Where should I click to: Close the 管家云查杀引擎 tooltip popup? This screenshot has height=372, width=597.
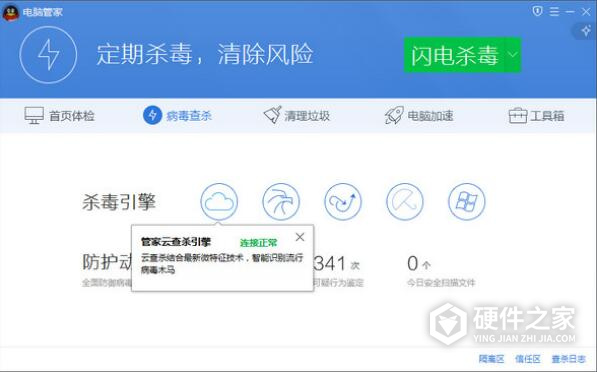[300, 237]
